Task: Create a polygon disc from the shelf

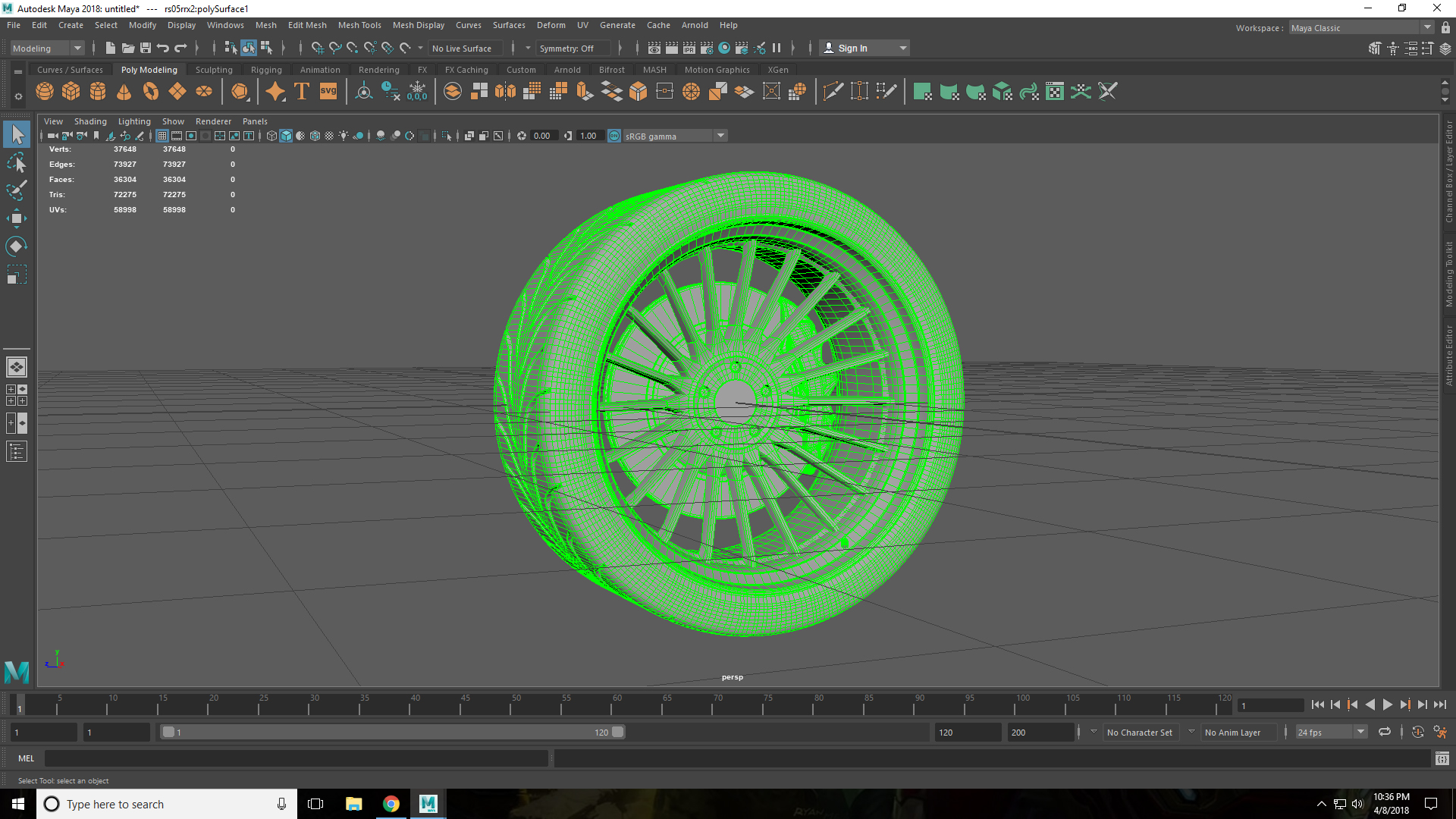Action: (204, 92)
